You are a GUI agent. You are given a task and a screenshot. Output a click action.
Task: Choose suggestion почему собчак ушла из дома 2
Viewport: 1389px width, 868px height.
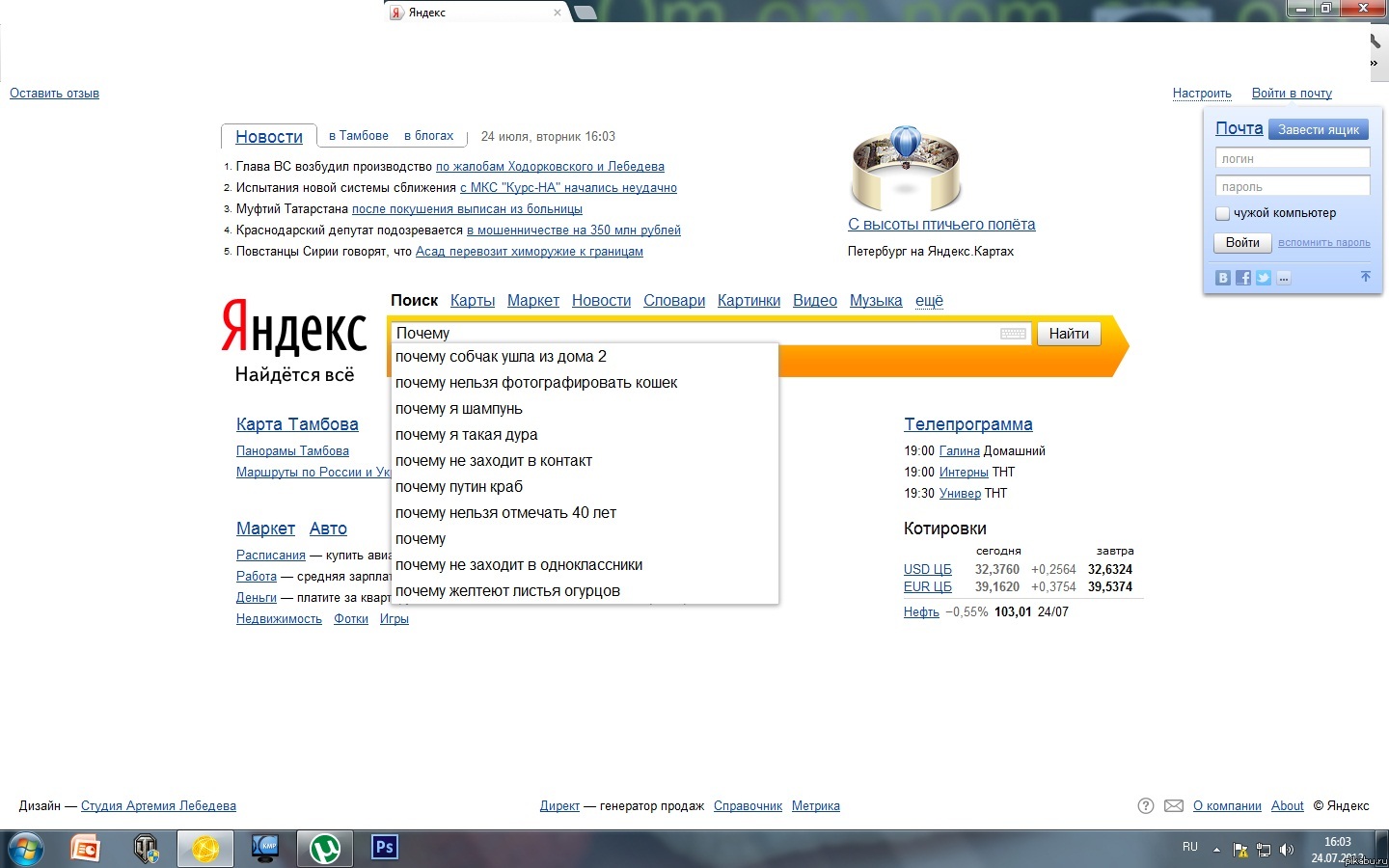click(585, 357)
